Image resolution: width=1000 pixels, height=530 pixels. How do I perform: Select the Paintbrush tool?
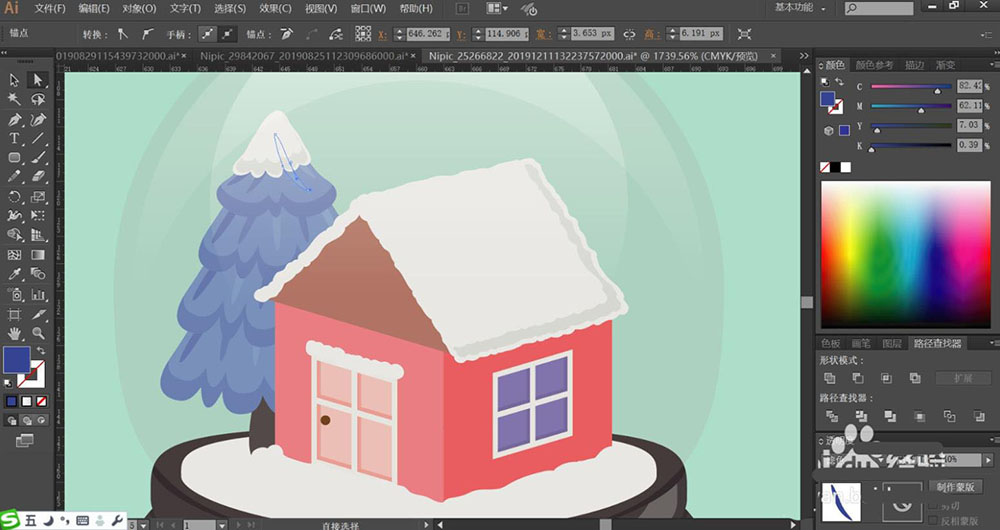coord(38,157)
